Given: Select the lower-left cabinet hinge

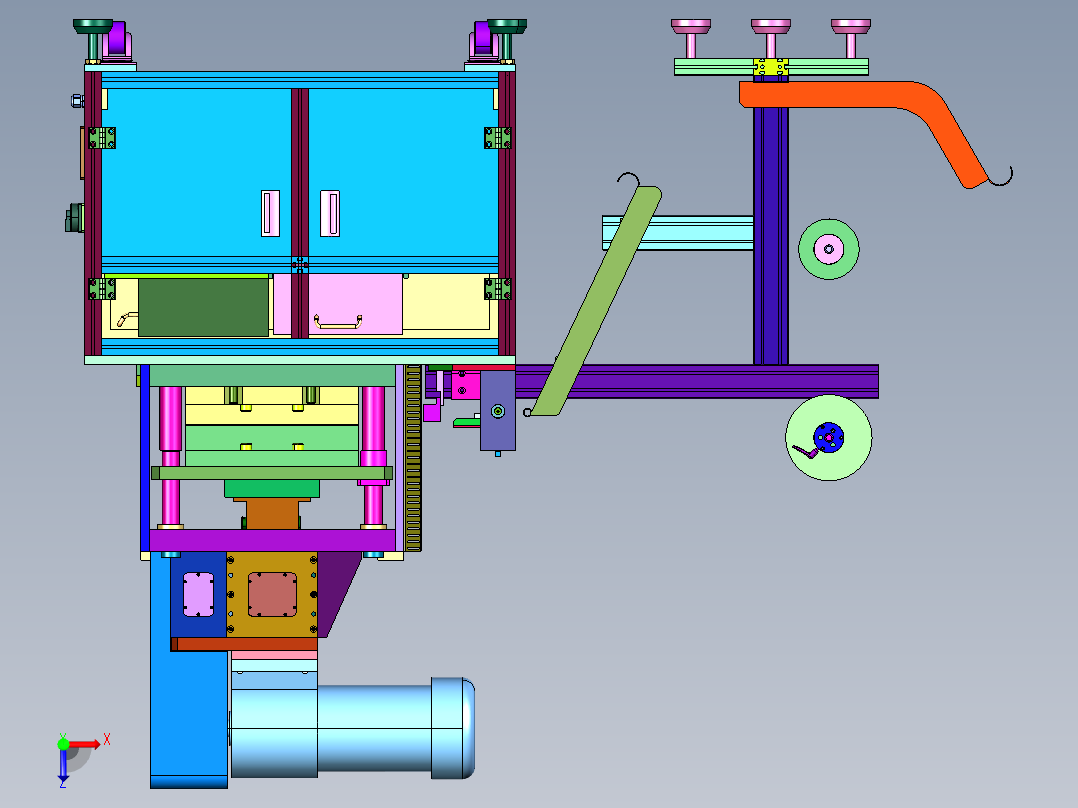Looking at the screenshot, I should [102, 289].
